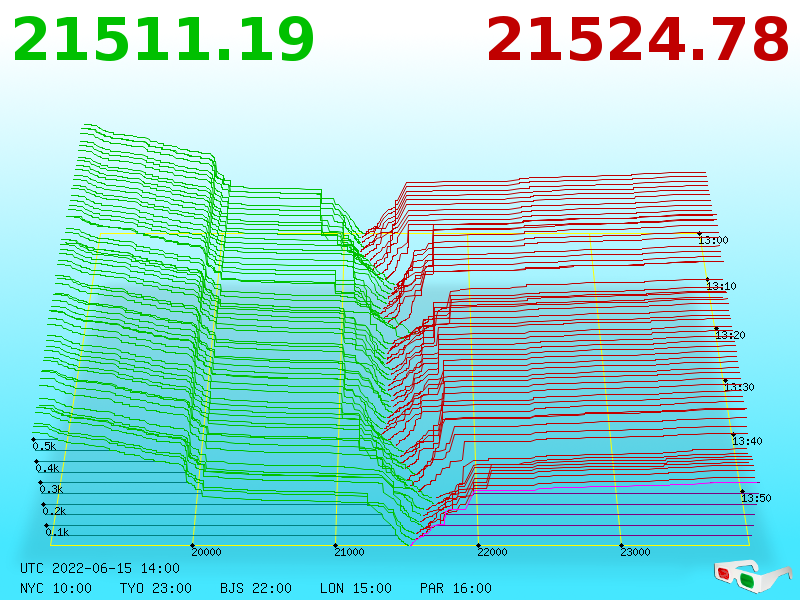Click the 0.1k volume axis label
The image size is (800, 600).
point(57,532)
